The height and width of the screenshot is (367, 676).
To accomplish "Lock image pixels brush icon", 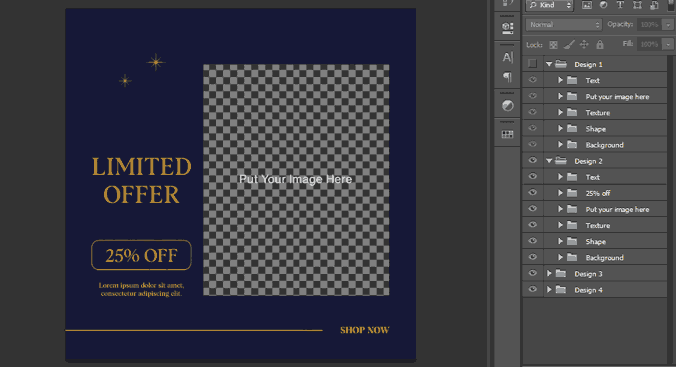I will 569,44.
